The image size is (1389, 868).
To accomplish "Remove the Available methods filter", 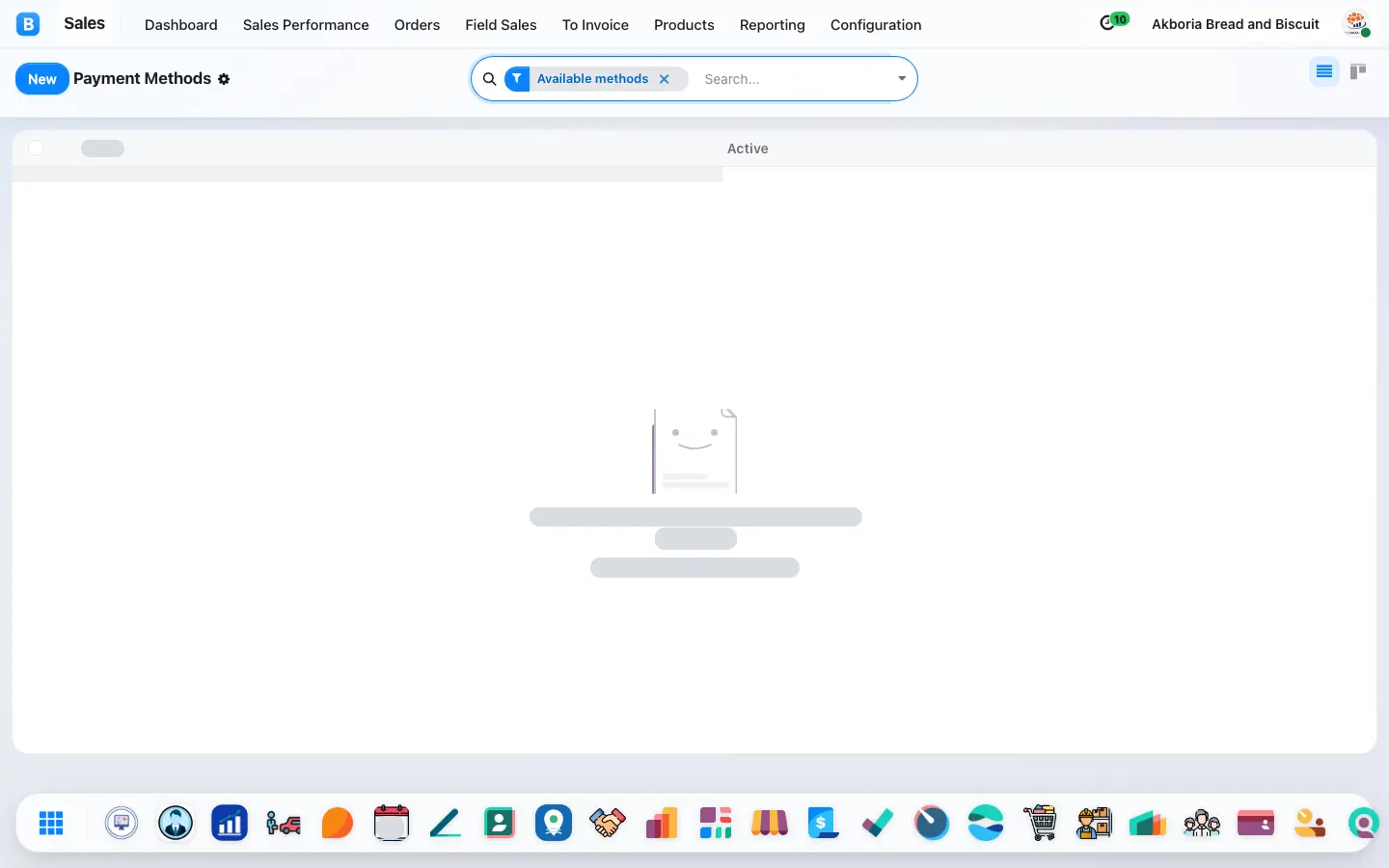I will [664, 79].
